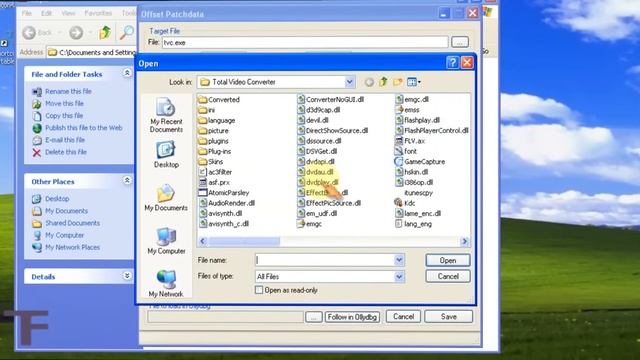The image size is (640, 360).
Task: Click the File name input field
Action: 325,260
